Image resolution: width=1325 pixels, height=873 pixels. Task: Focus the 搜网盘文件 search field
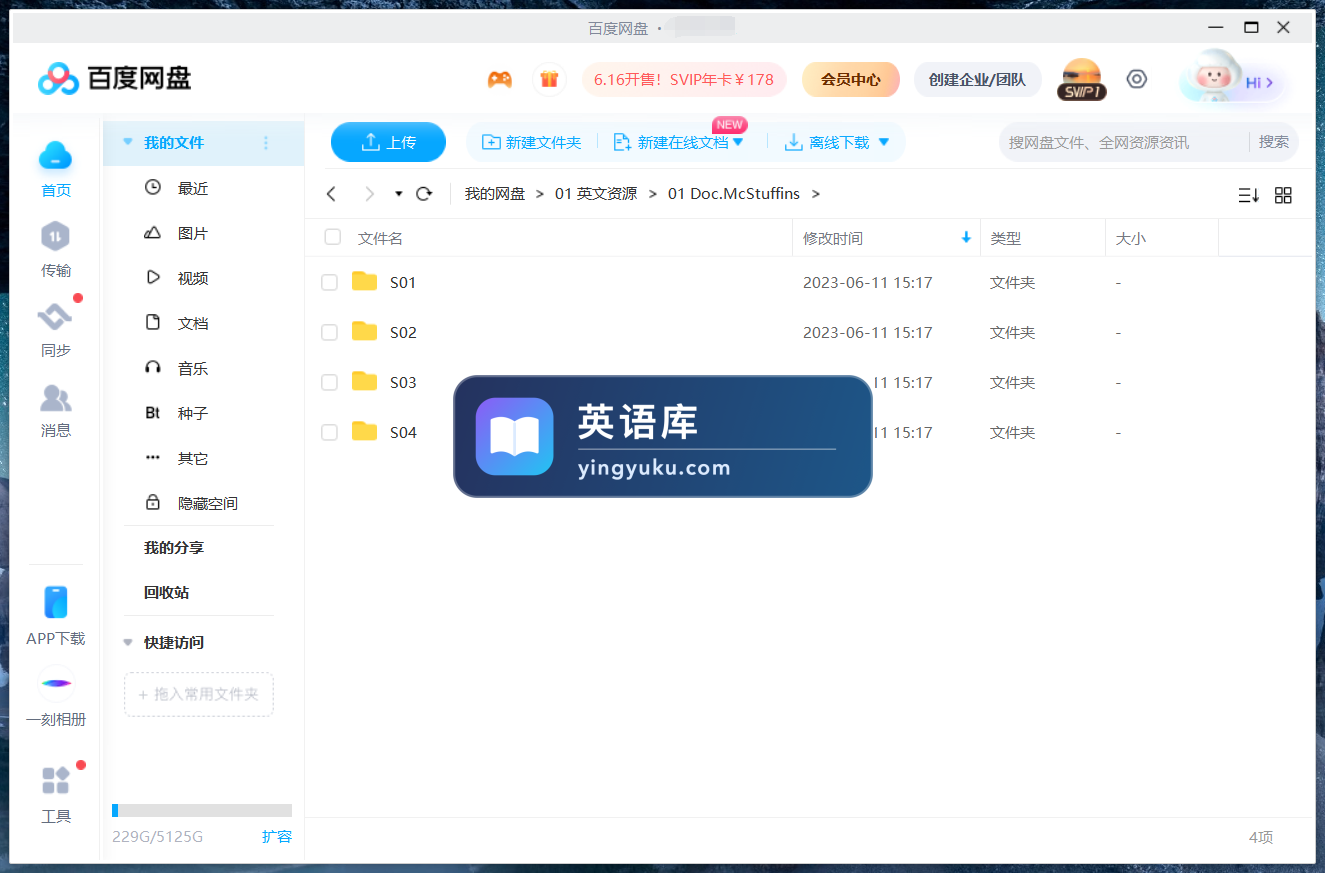pyautogui.click(x=1122, y=142)
